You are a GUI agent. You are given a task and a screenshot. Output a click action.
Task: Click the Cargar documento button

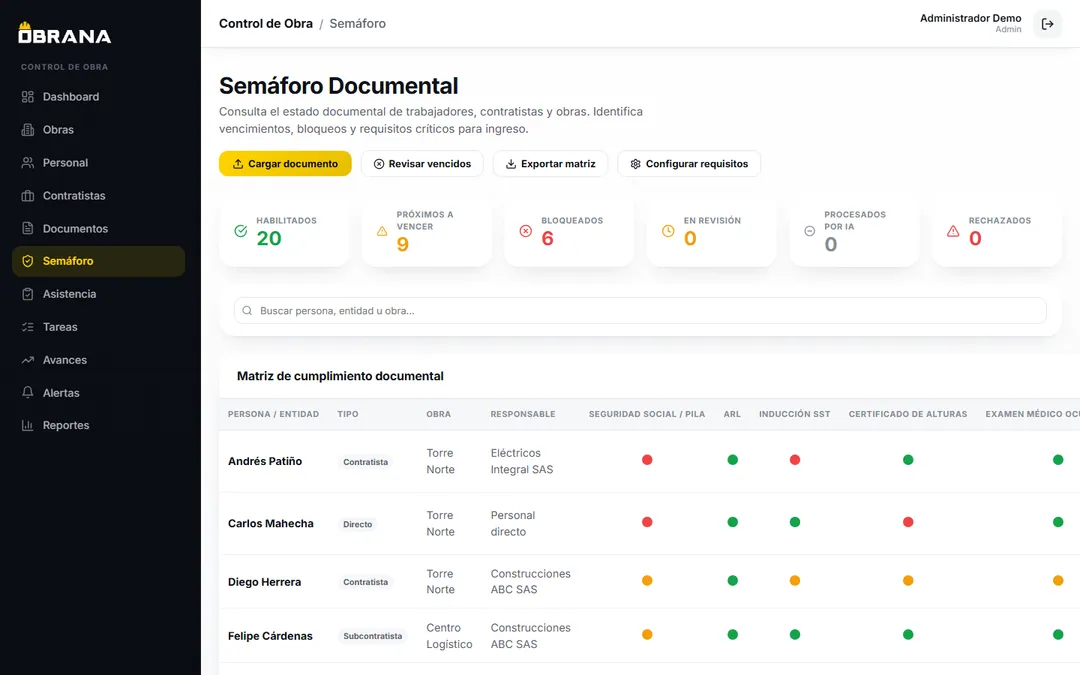pos(285,164)
